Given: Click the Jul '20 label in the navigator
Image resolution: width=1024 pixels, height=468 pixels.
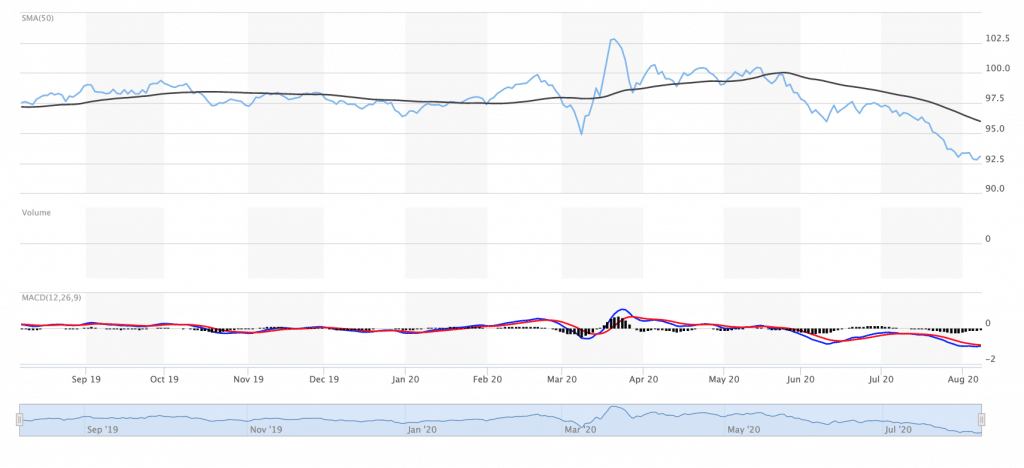Looking at the screenshot, I should pyautogui.click(x=899, y=429).
